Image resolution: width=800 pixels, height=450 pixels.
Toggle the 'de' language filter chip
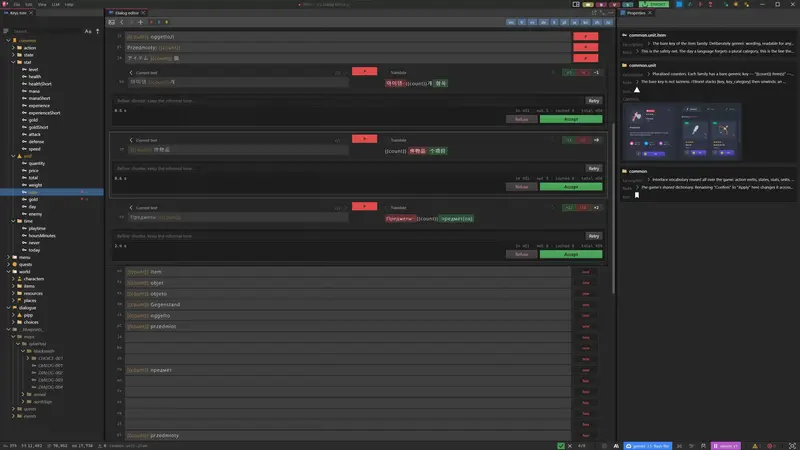[543, 22]
